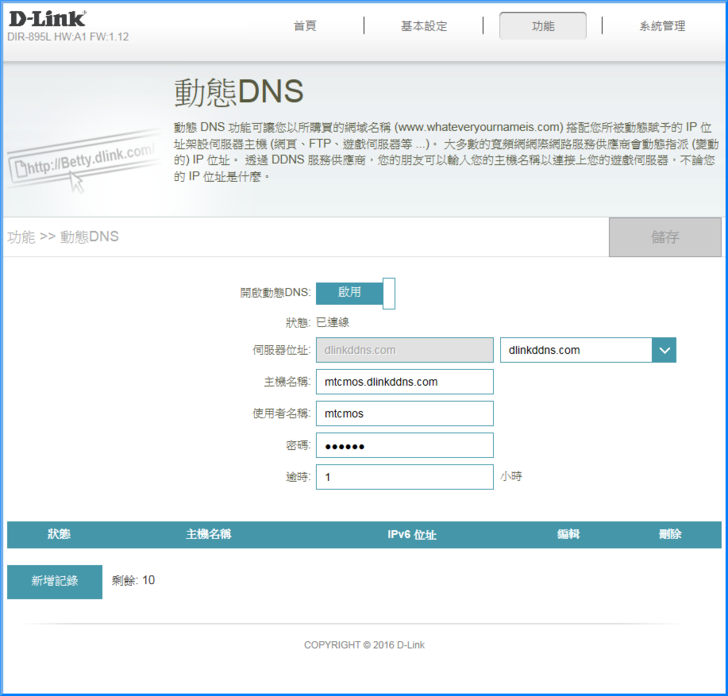Open the 基本設定 menu tab
Image resolution: width=728 pixels, height=696 pixels.
click(x=424, y=26)
